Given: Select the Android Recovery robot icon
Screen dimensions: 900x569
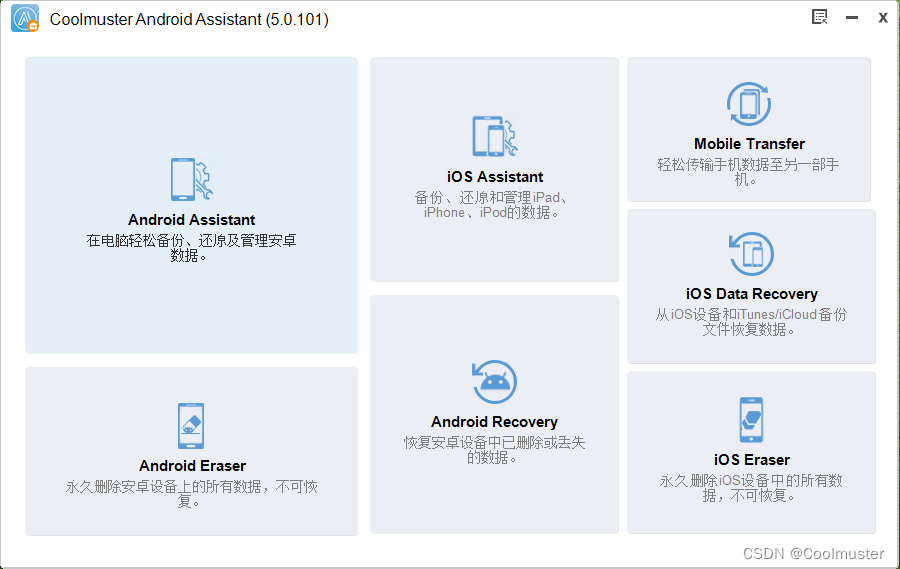Looking at the screenshot, I should coord(494,382).
